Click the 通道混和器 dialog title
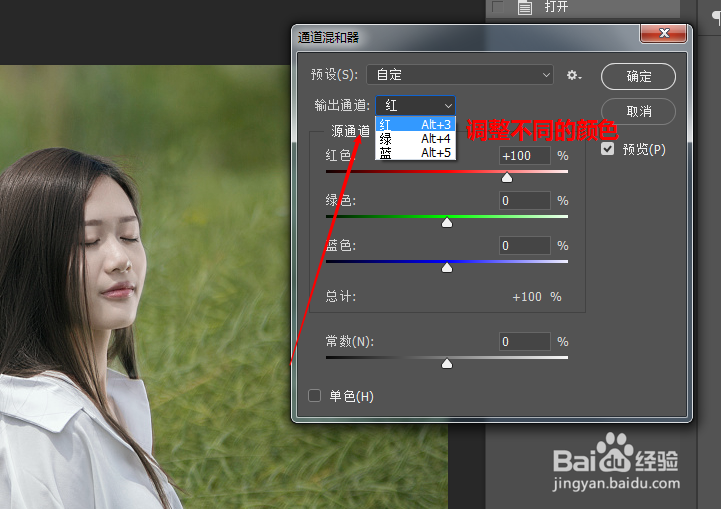Viewport: 721px width, 509px height. coord(328,37)
